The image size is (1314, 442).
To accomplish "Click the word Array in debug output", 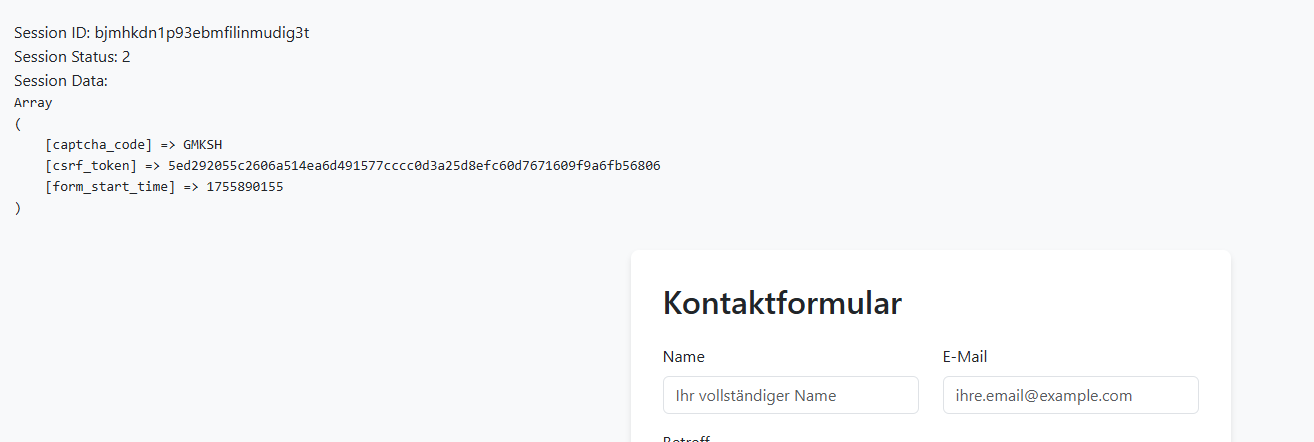I will [33, 102].
